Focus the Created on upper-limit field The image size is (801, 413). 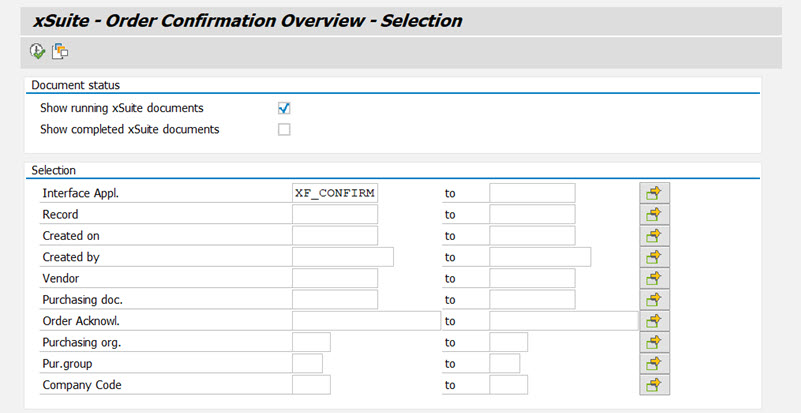point(532,236)
